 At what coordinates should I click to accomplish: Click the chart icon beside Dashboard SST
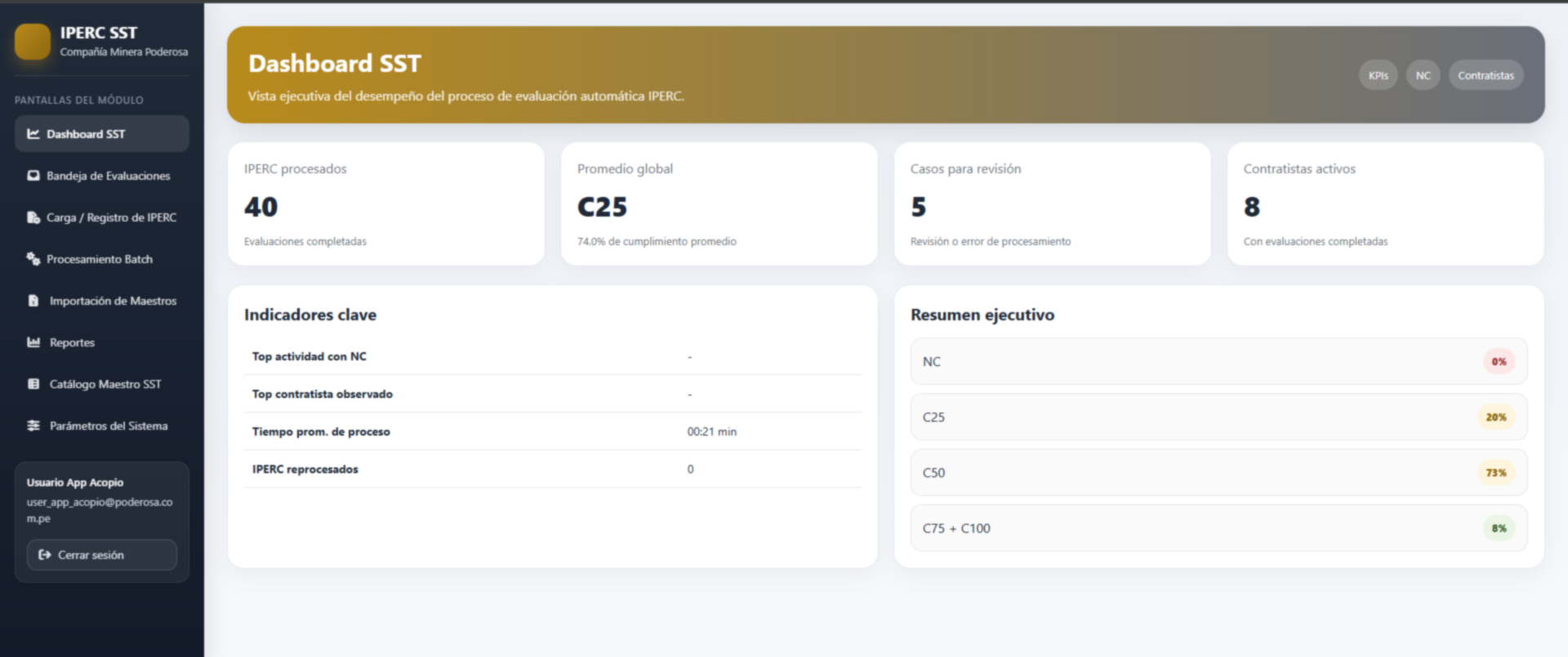click(33, 134)
